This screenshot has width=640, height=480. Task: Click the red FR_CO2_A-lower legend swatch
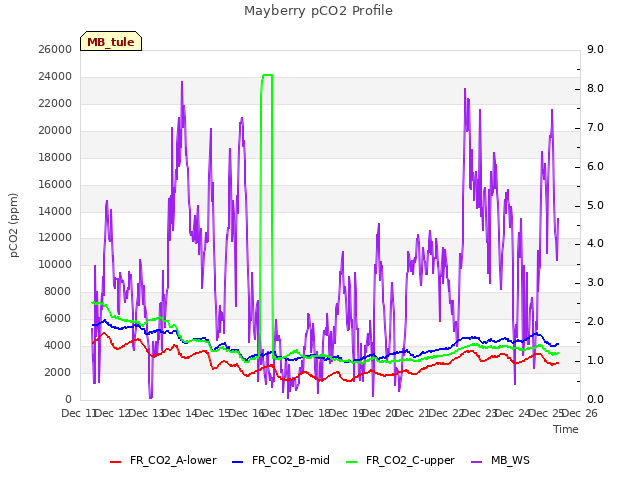[116, 462]
